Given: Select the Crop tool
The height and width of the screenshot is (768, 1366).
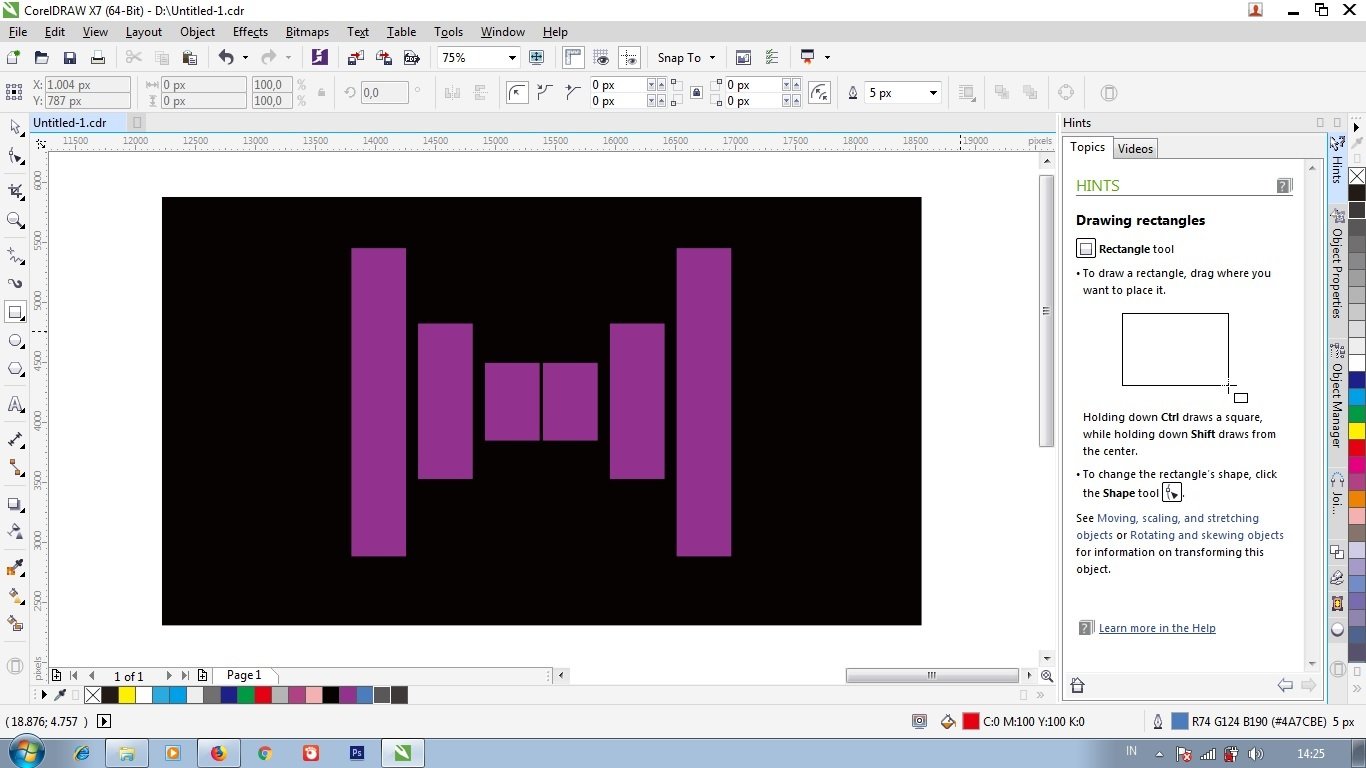Looking at the screenshot, I should (x=15, y=190).
